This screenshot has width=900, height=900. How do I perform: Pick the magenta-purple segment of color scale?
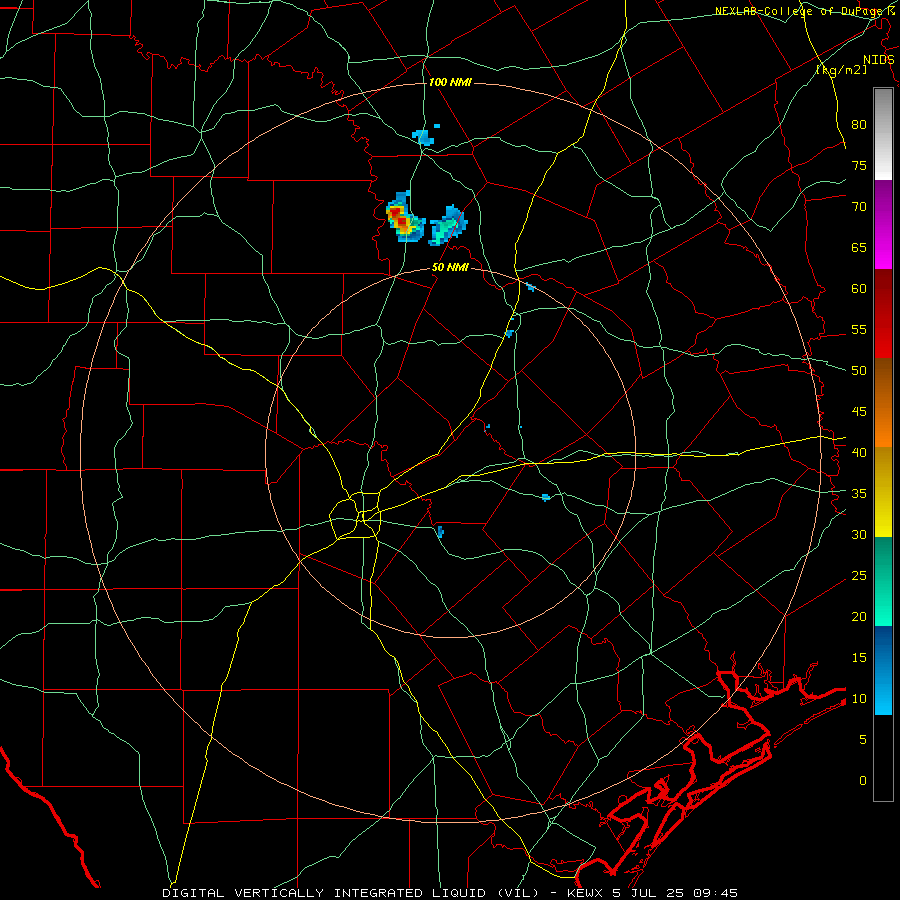pos(883,224)
